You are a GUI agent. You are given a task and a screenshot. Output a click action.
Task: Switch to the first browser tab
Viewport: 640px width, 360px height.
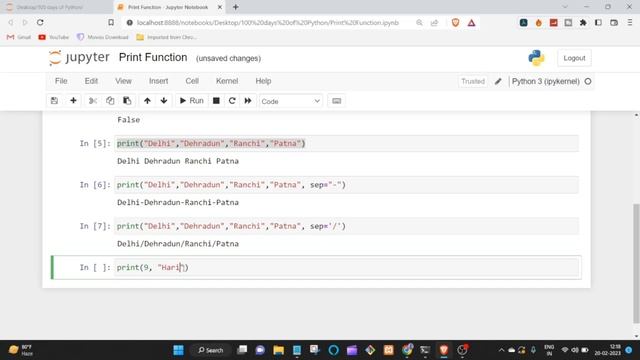pyautogui.click(x=56, y=7)
